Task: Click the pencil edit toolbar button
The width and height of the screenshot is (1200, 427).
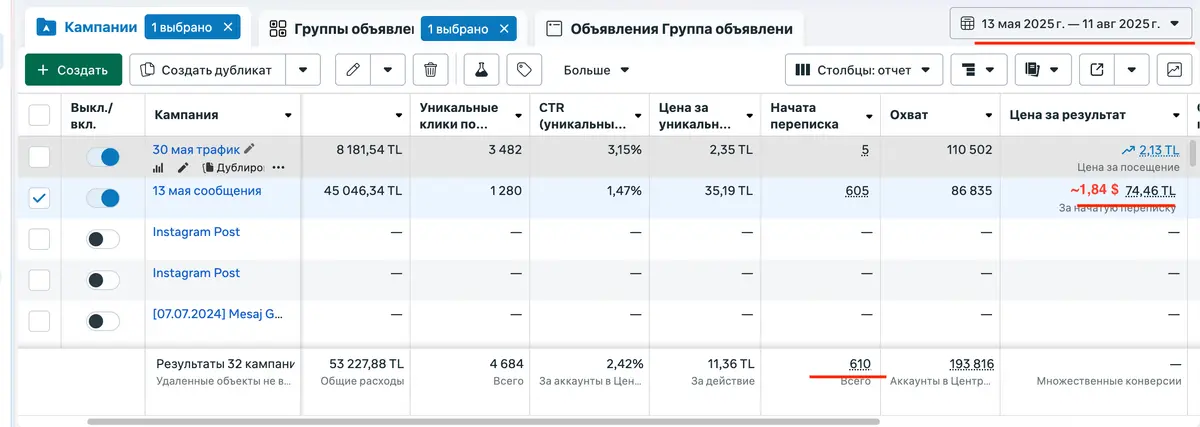Action: (x=352, y=70)
